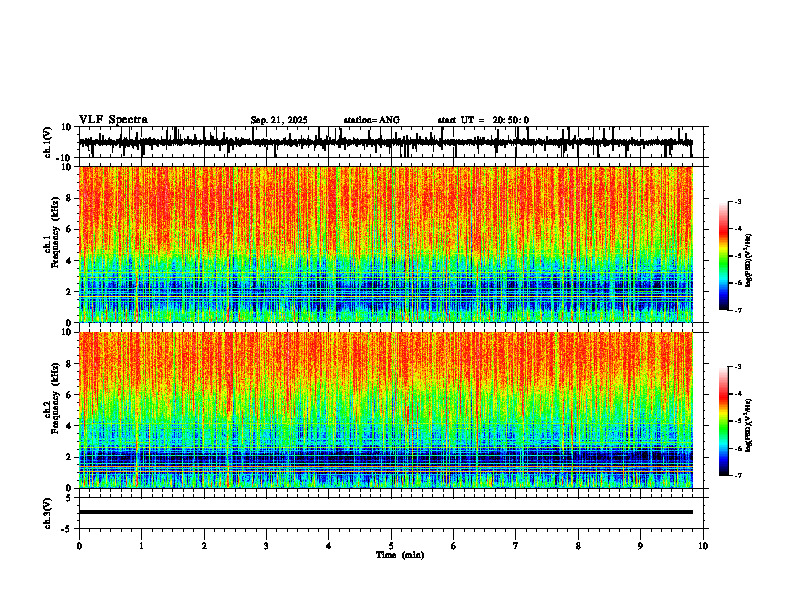Click the time axis tick label "1"
792x612 pixels.
click(x=141, y=546)
